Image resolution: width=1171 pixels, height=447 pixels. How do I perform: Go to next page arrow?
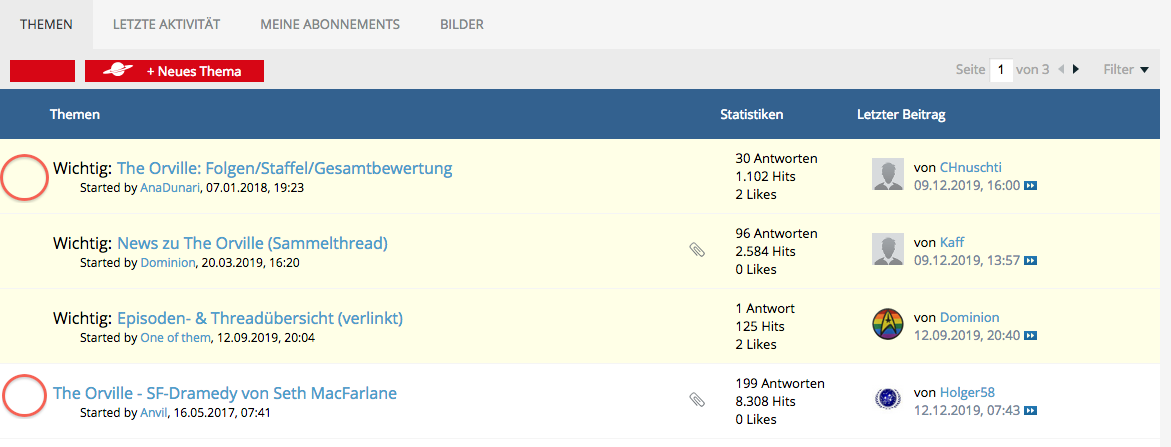point(1076,70)
